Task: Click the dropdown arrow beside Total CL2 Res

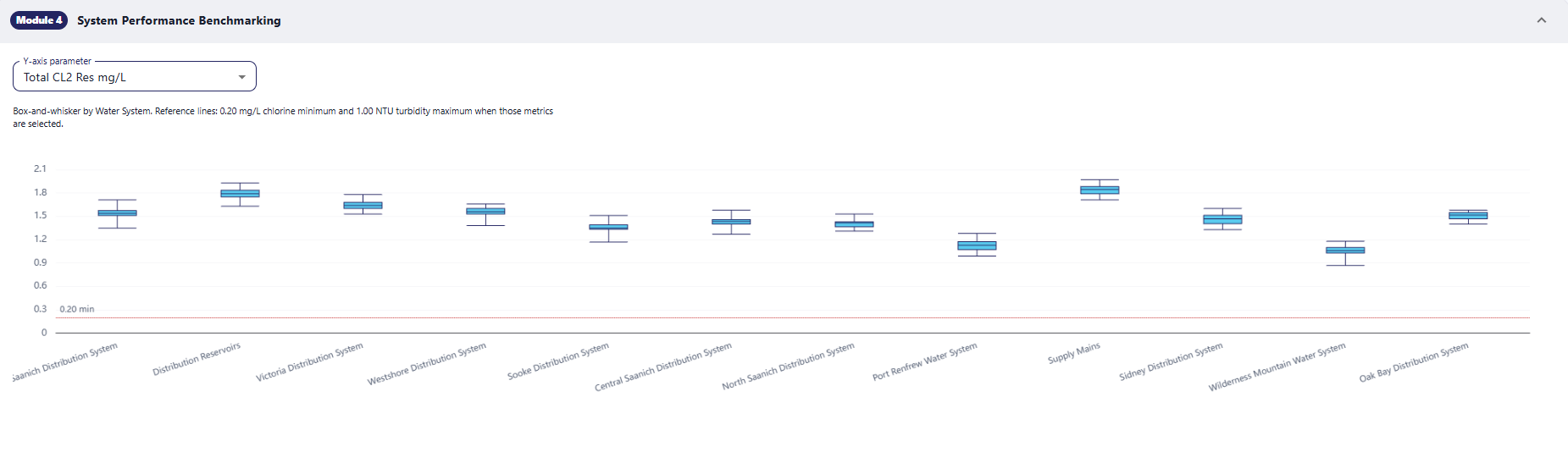Action: [242, 77]
